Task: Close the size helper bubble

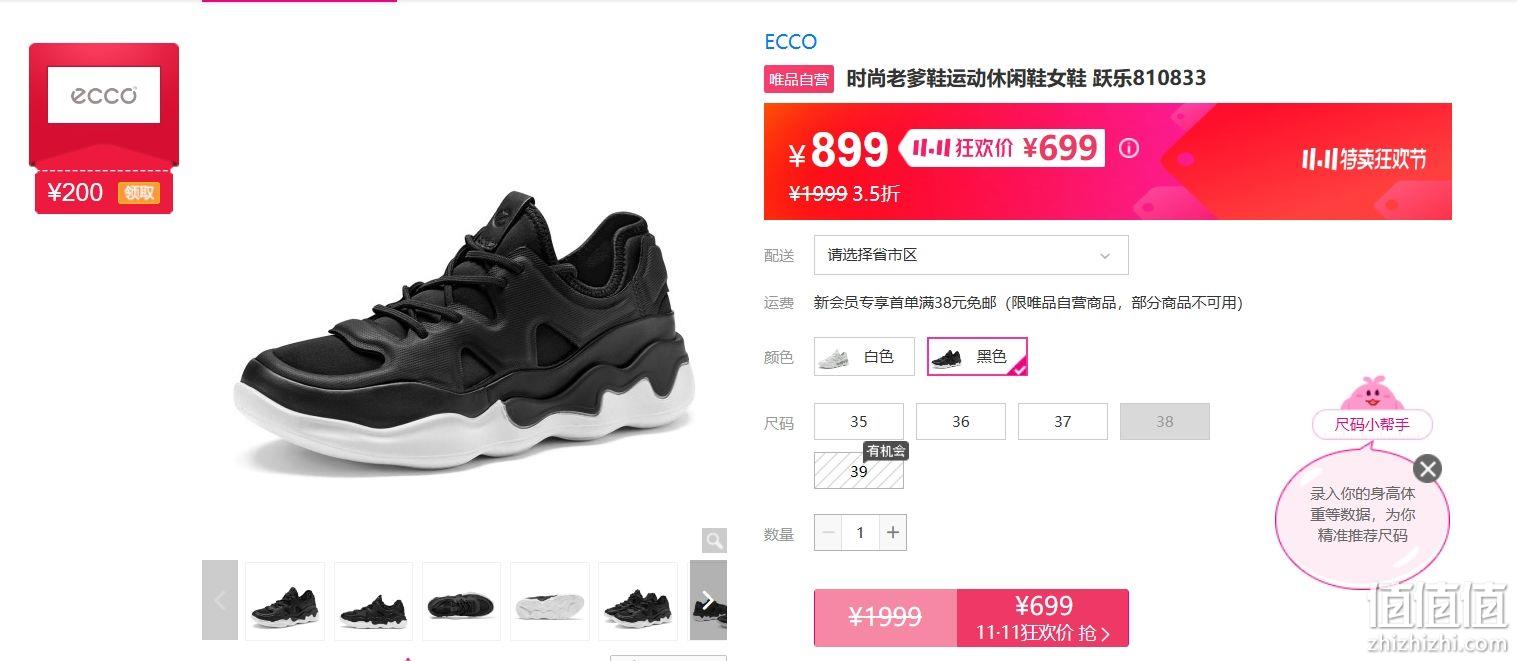Action: point(1428,468)
